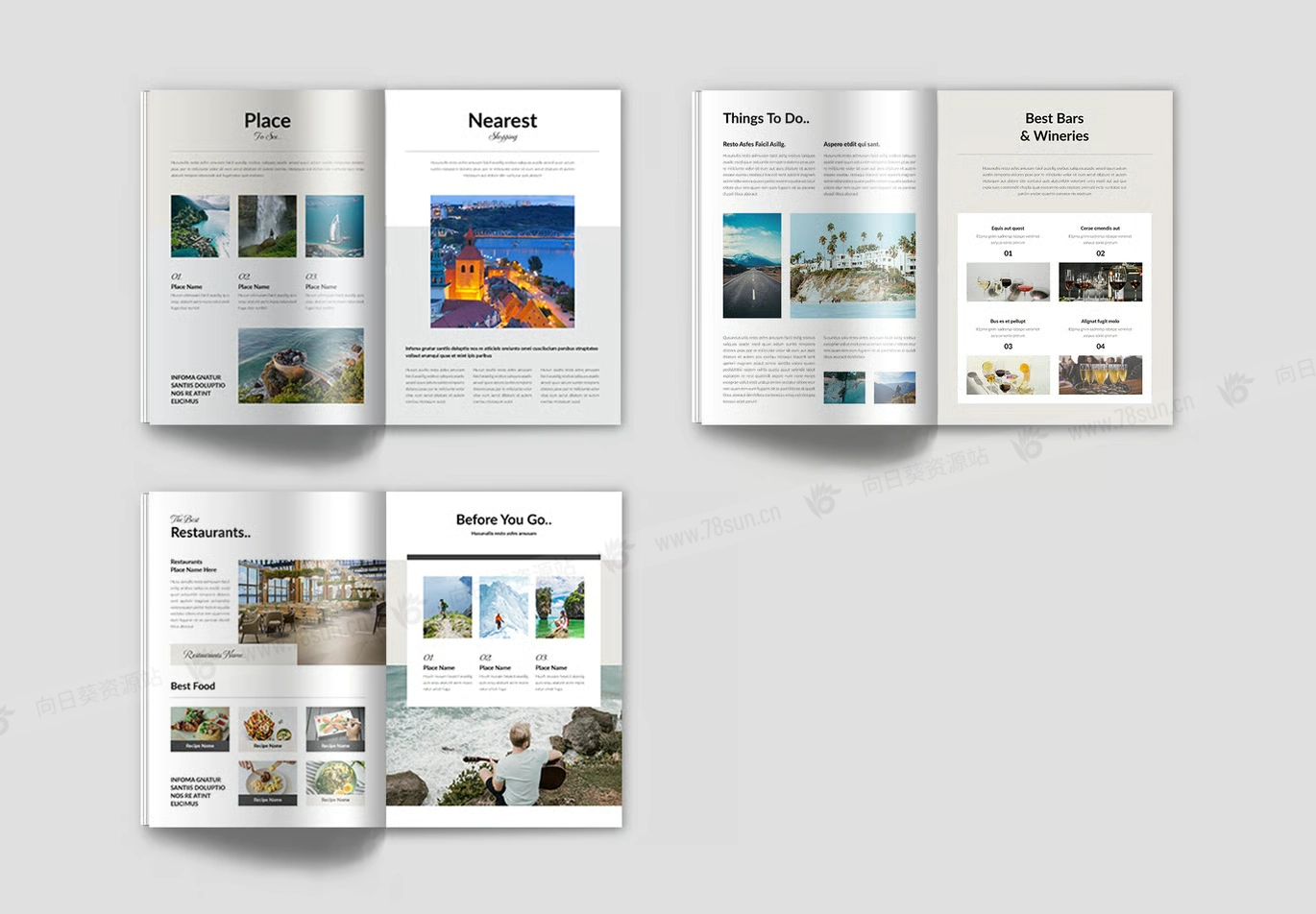Viewport: 1316px width, 914px height.
Task: Click the "Place" page heading
Action: [x=267, y=120]
